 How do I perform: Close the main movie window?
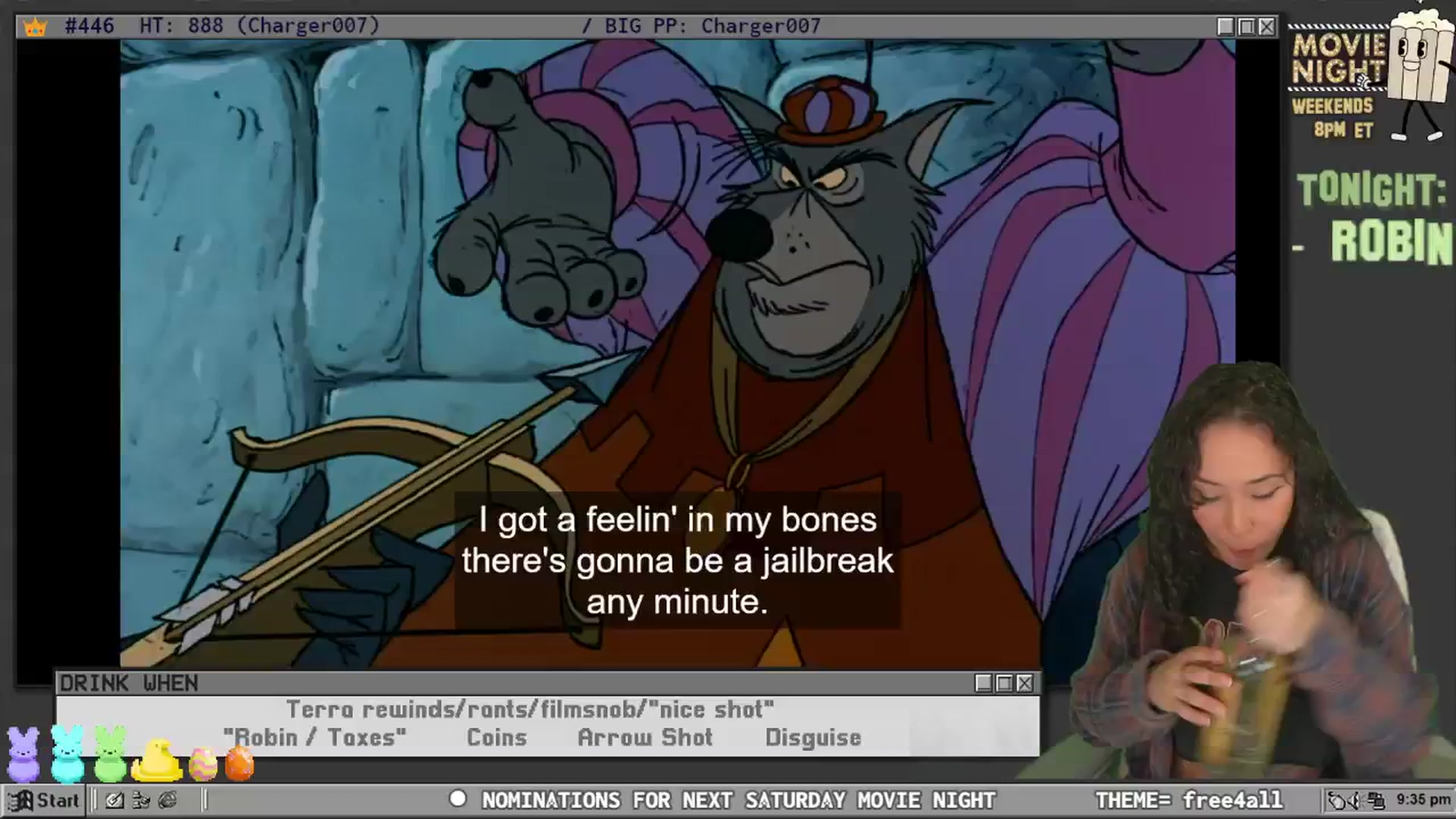(1266, 27)
